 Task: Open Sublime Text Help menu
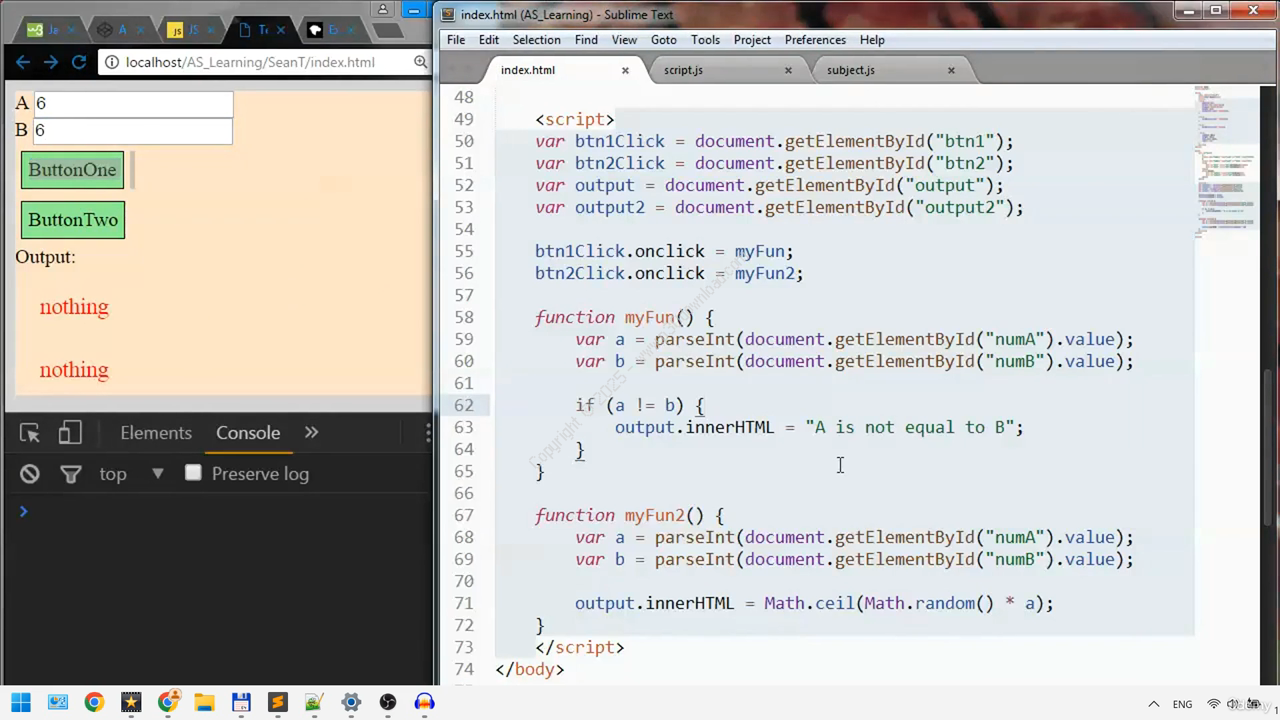pos(872,40)
